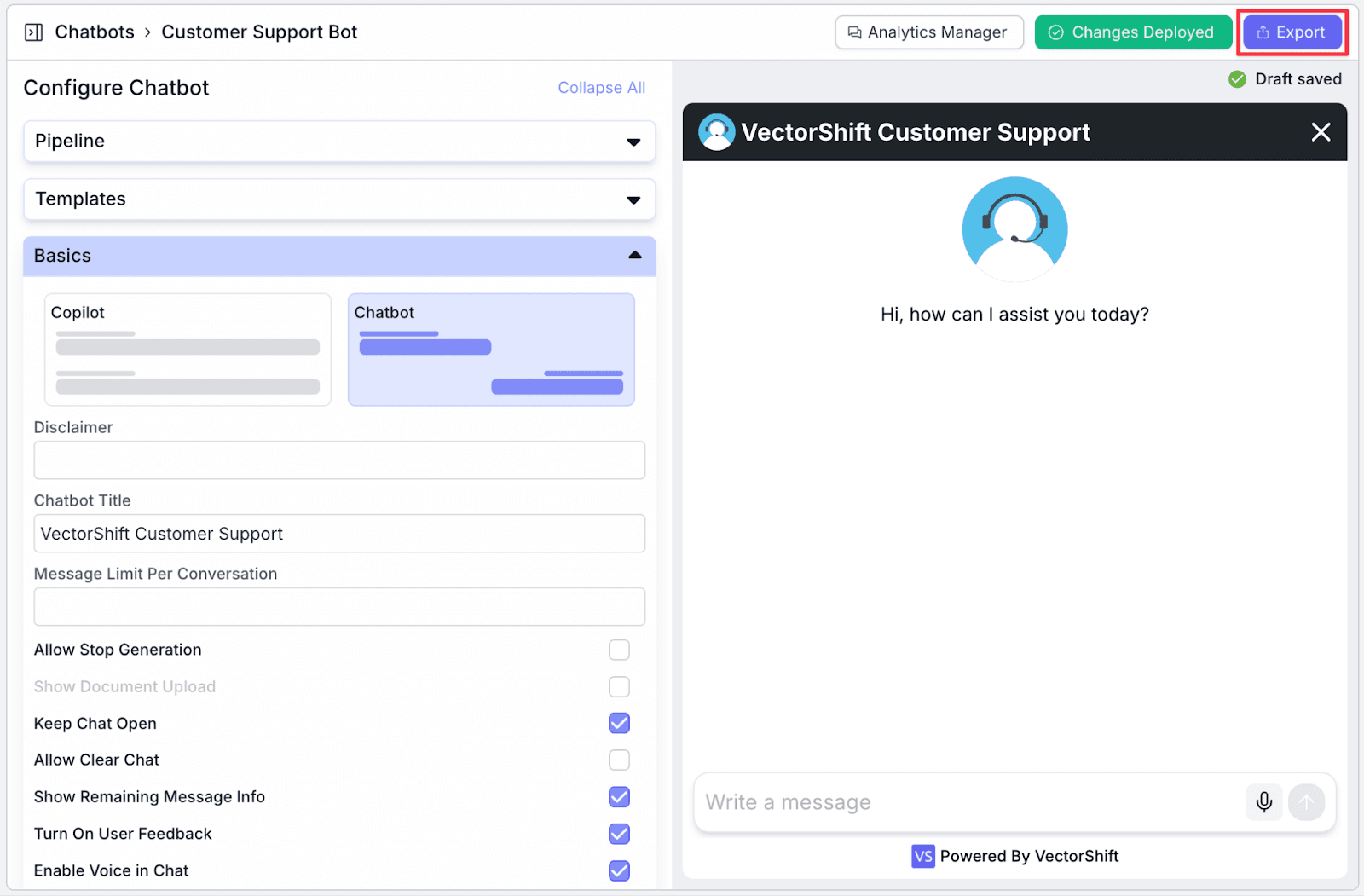The image size is (1364, 896).
Task: Click the VS logo by Powered By VectorShift
Action: coord(923,856)
